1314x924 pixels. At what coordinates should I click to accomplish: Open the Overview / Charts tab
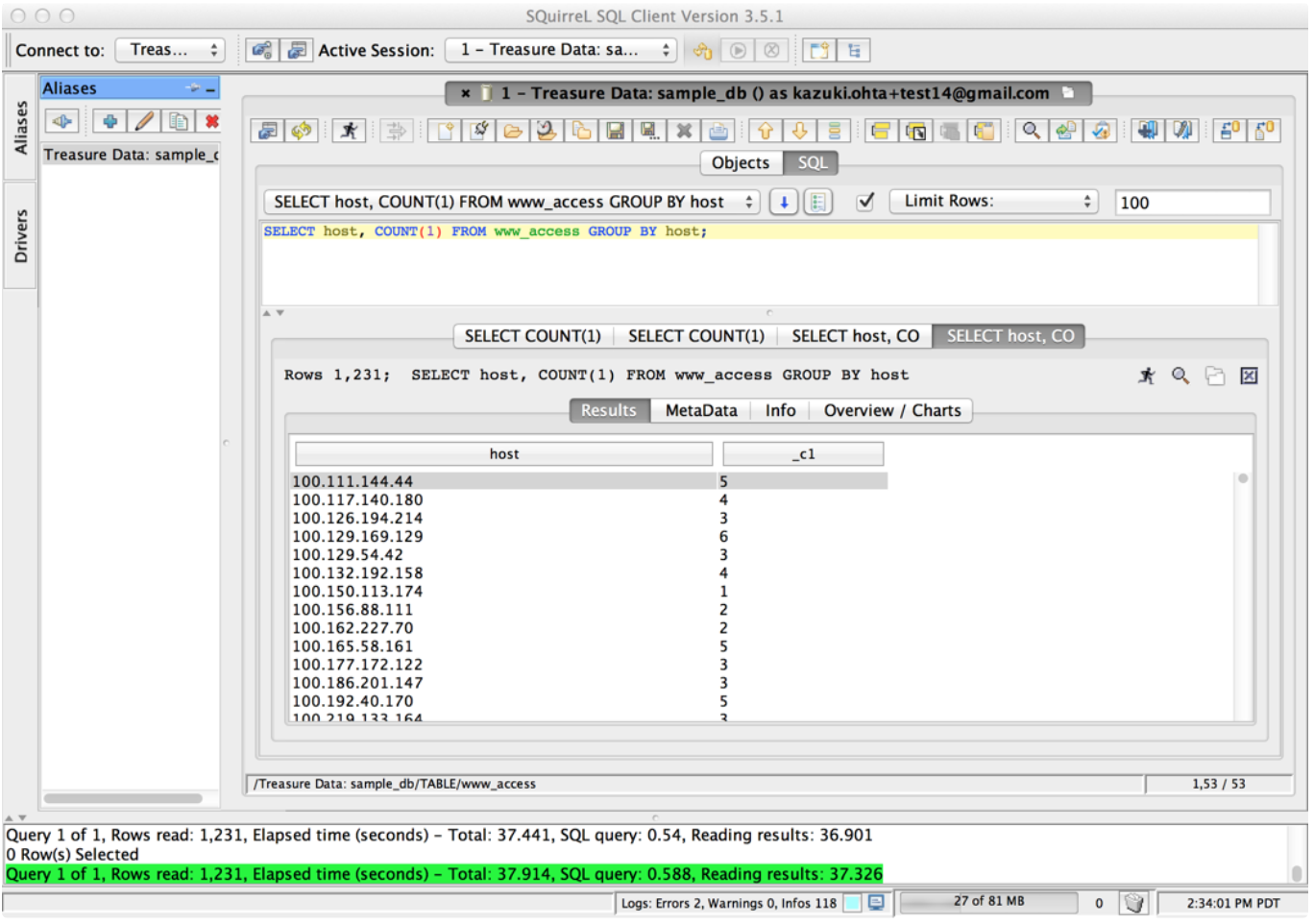[891, 411]
